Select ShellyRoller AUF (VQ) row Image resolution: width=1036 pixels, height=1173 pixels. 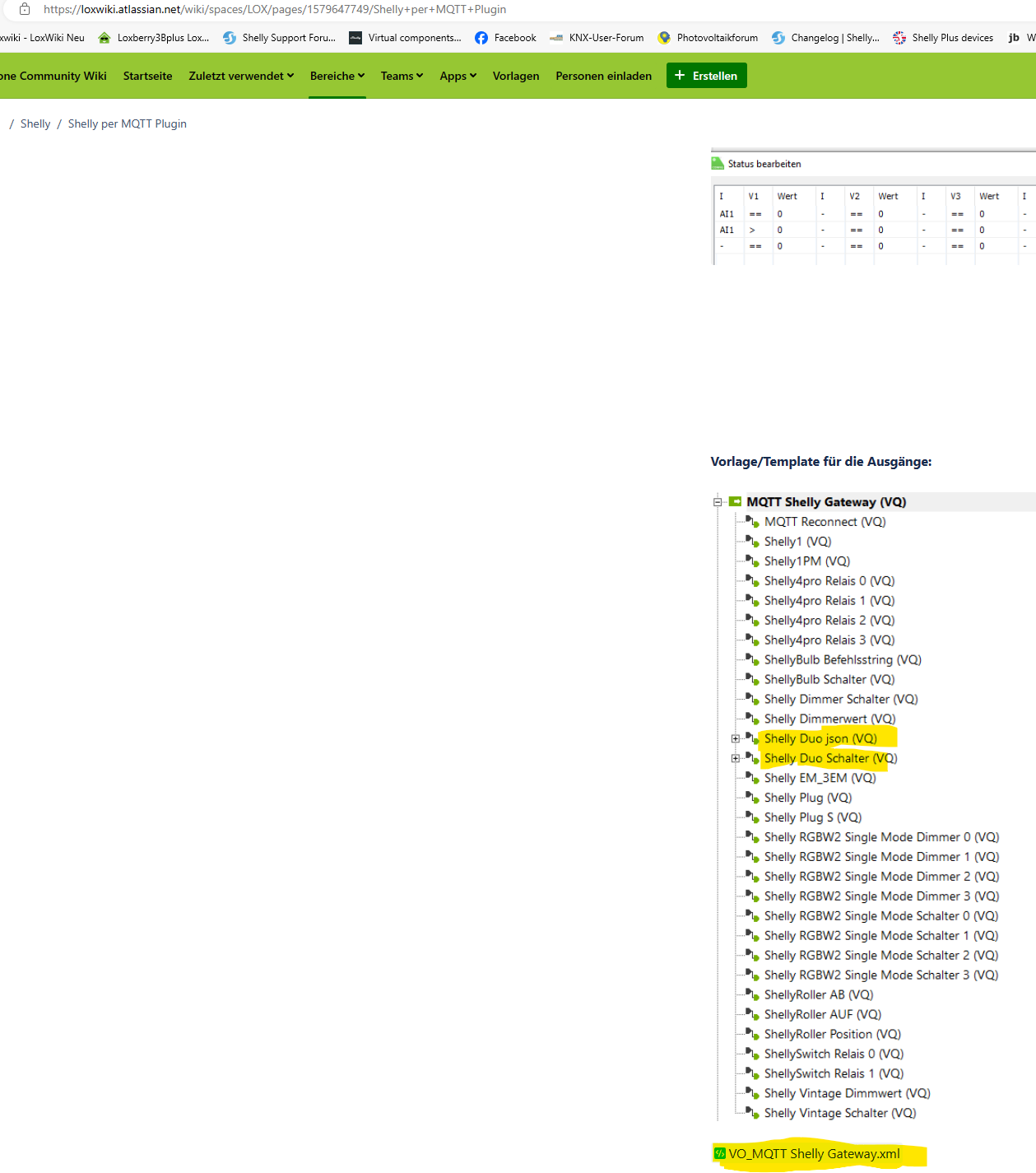pyautogui.click(x=823, y=1015)
